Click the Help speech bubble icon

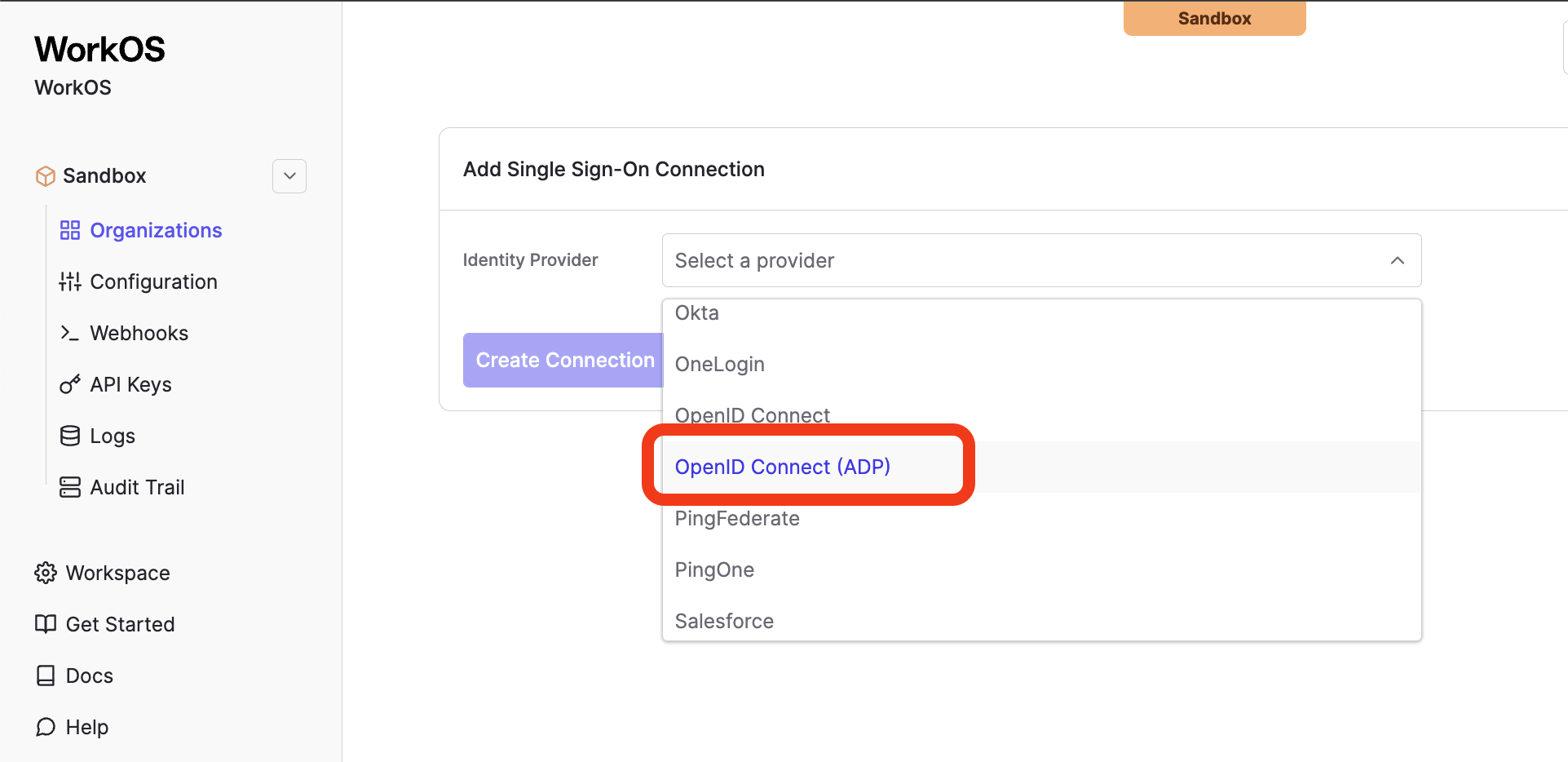click(46, 727)
